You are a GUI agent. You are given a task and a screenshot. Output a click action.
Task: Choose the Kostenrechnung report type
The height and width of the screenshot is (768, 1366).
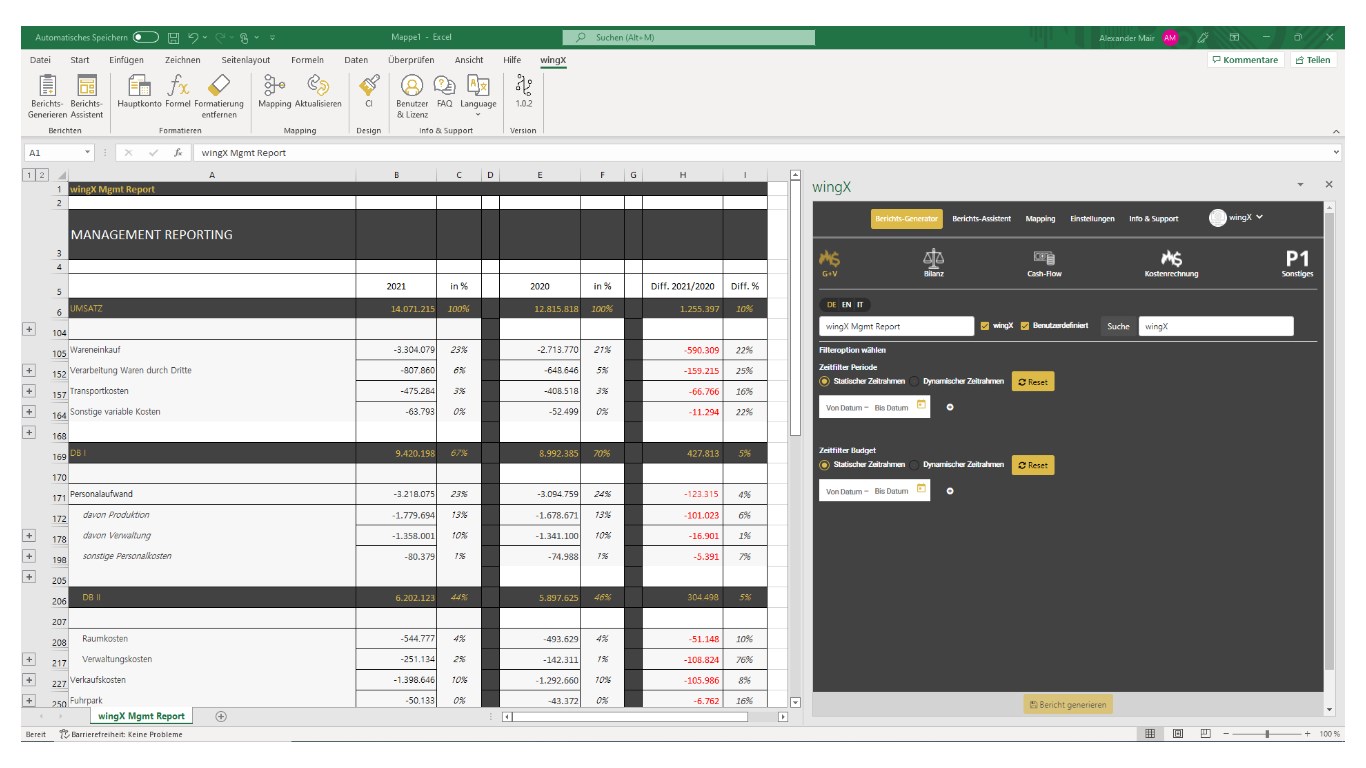tap(1171, 263)
